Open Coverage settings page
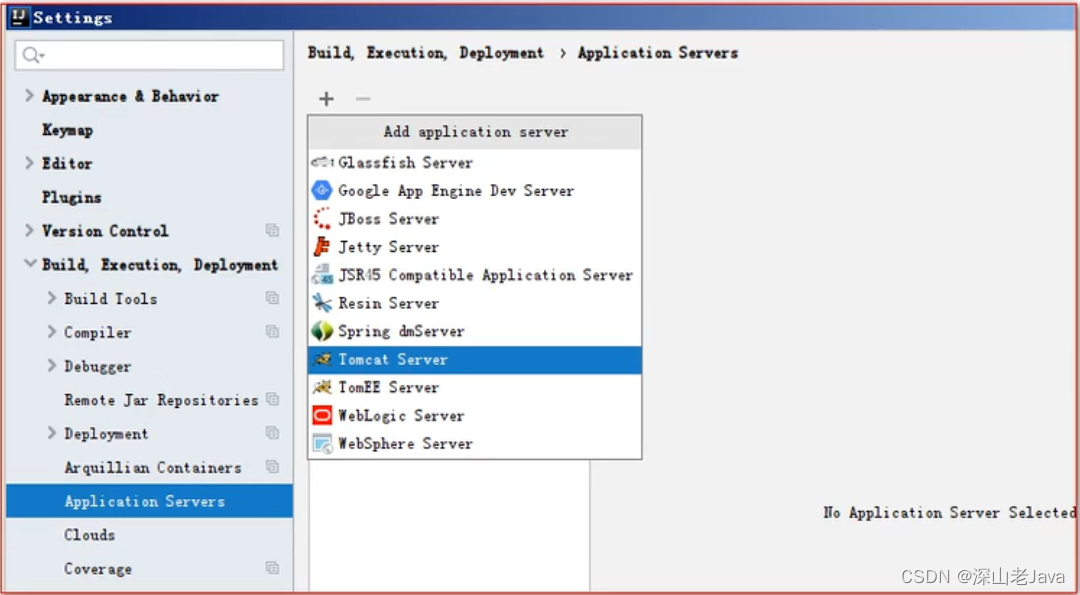The width and height of the screenshot is (1080, 595). [98, 568]
